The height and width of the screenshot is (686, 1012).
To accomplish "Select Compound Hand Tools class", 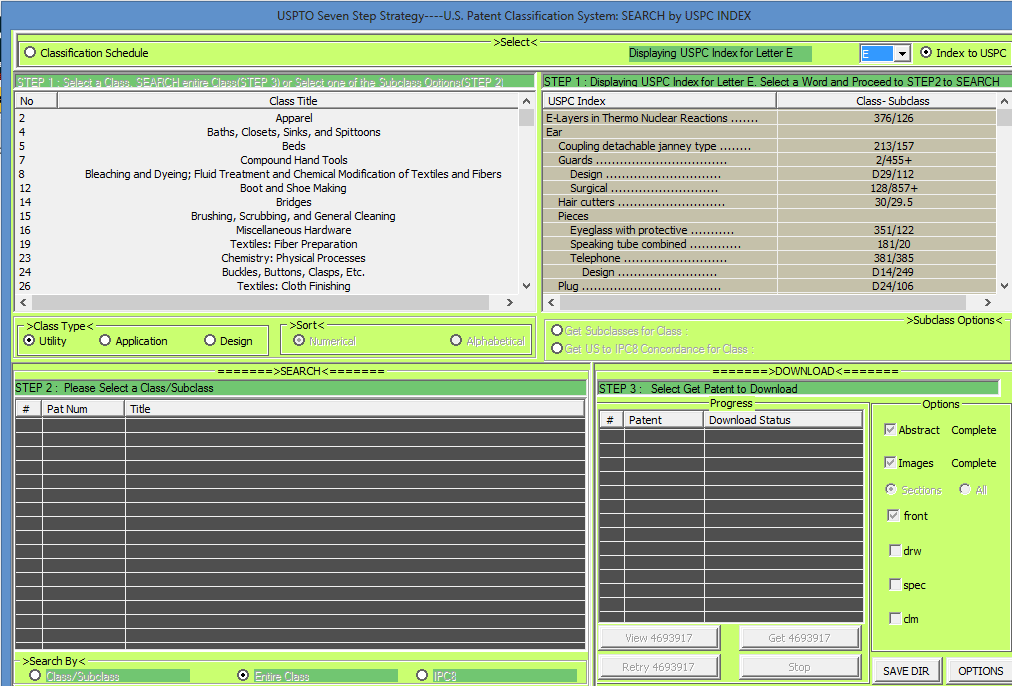I will coord(267,160).
